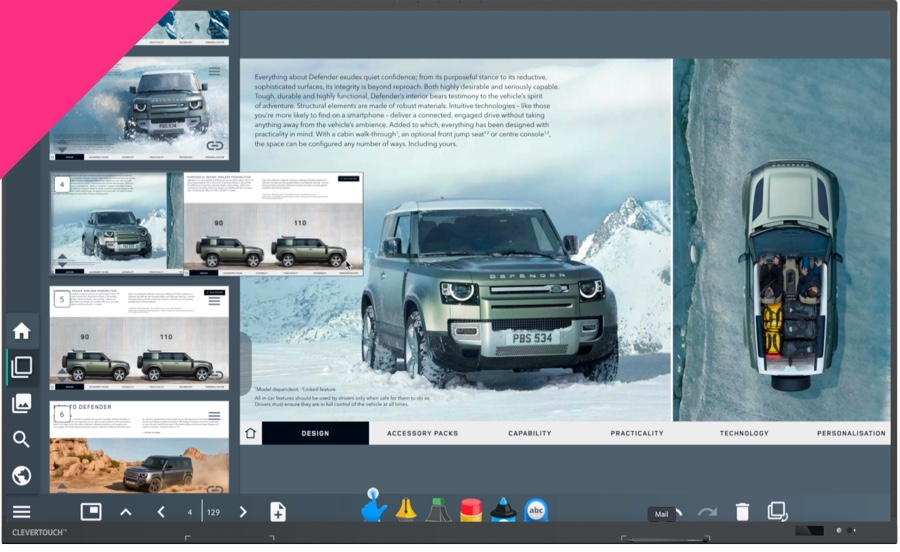Open the TECHNOLOGY tab
Screen dimensions: 900x552
pos(744,433)
